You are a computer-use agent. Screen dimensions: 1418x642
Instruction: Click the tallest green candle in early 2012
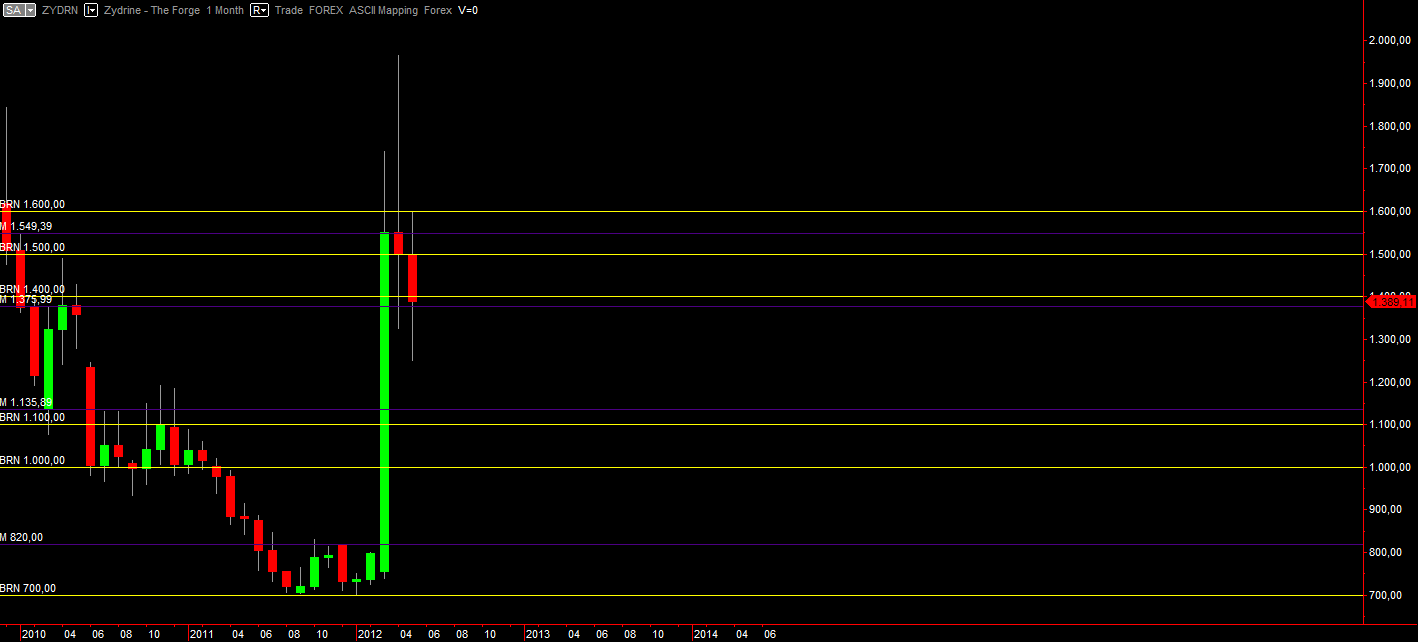384,402
